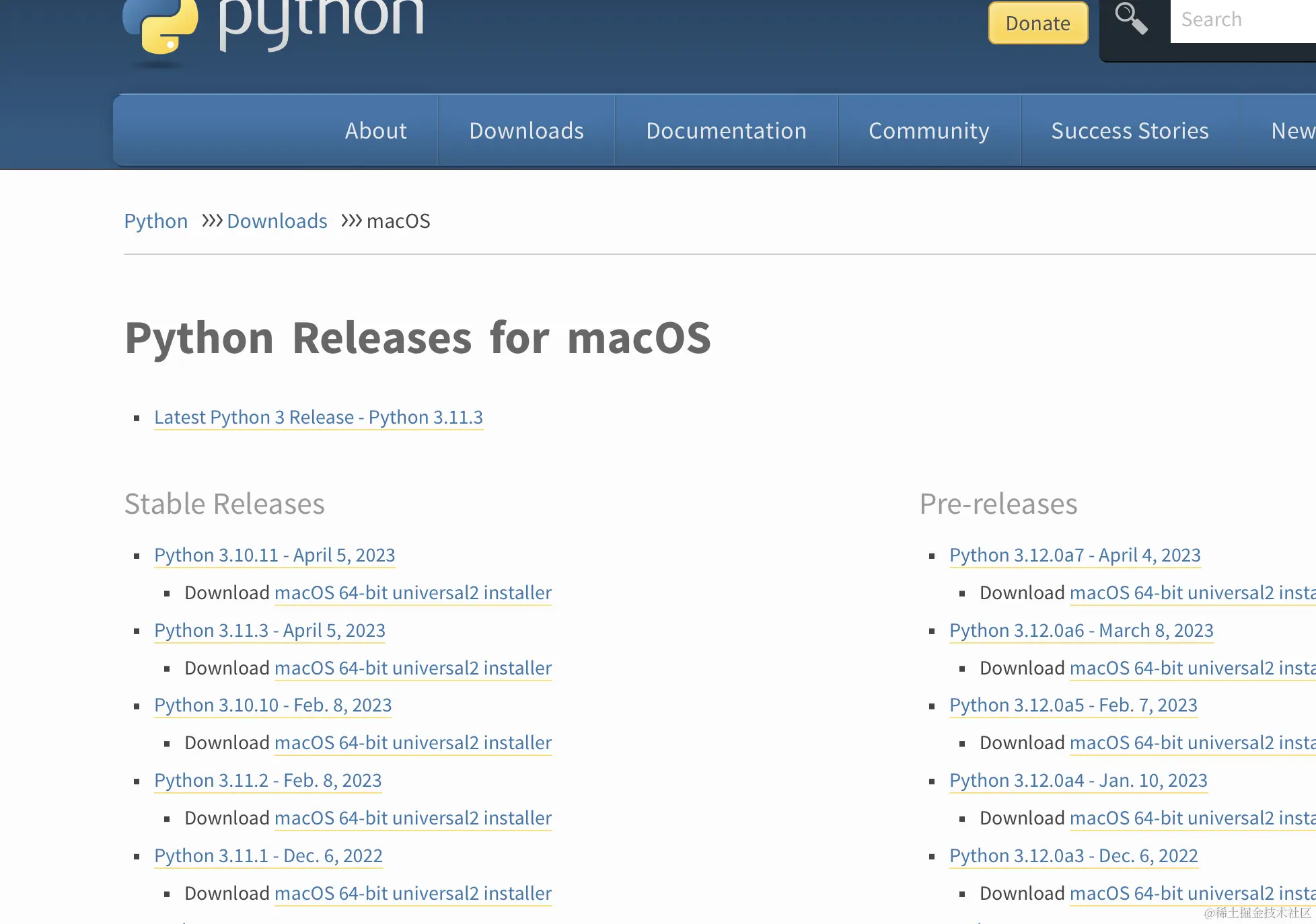The image size is (1316, 924).
Task: Open Python 3.10.11 - April 5, 2023 release
Action: 275,555
